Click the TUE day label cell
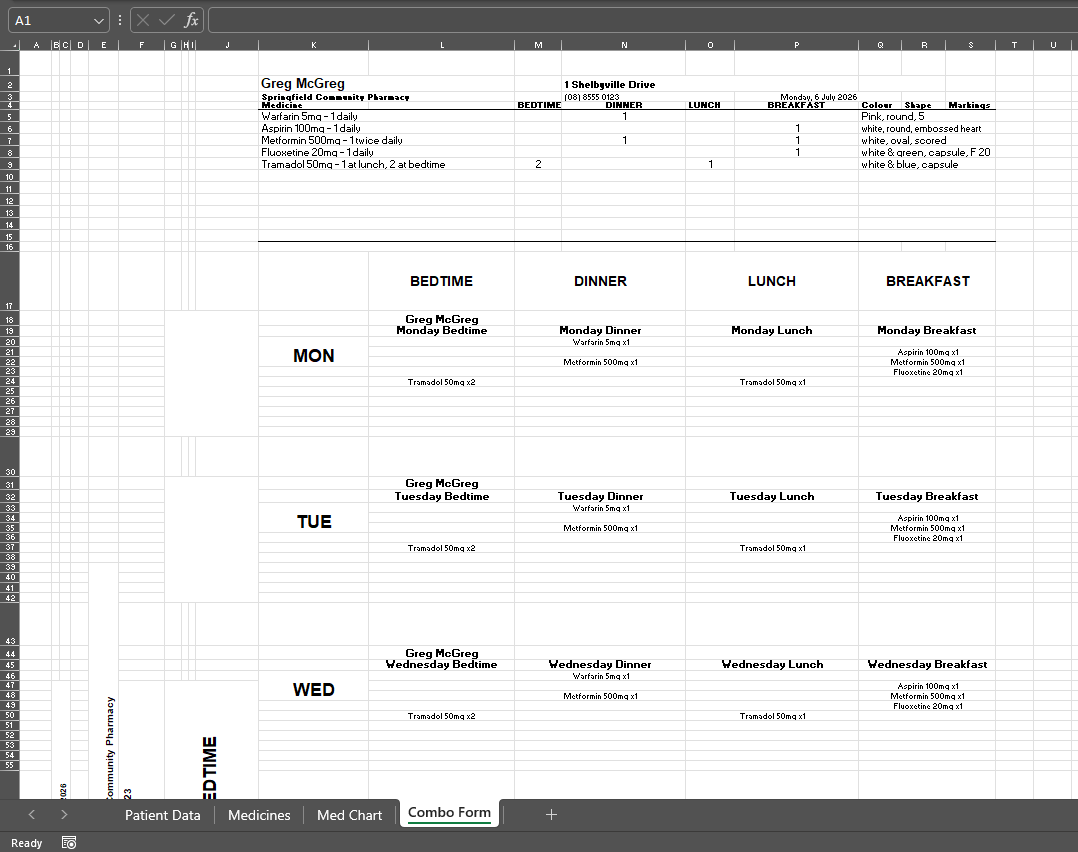1078x852 pixels. point(314,522)
